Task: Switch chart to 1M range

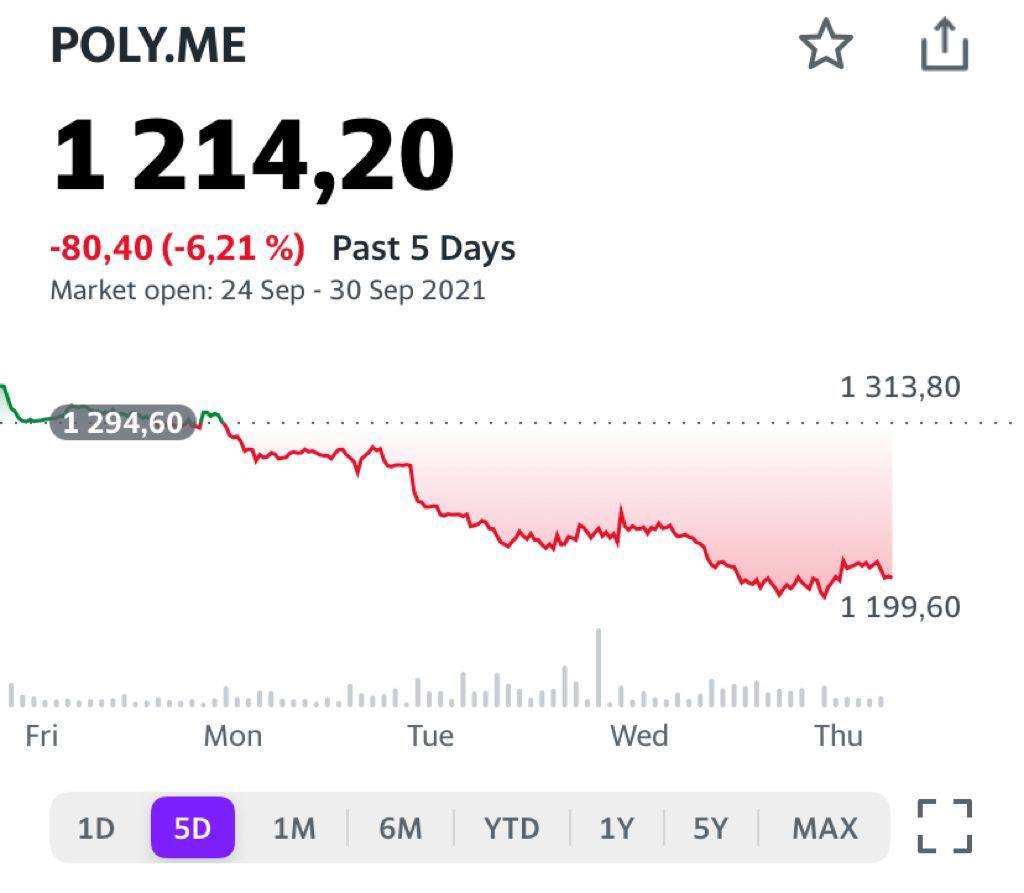Action: point(294,828)
